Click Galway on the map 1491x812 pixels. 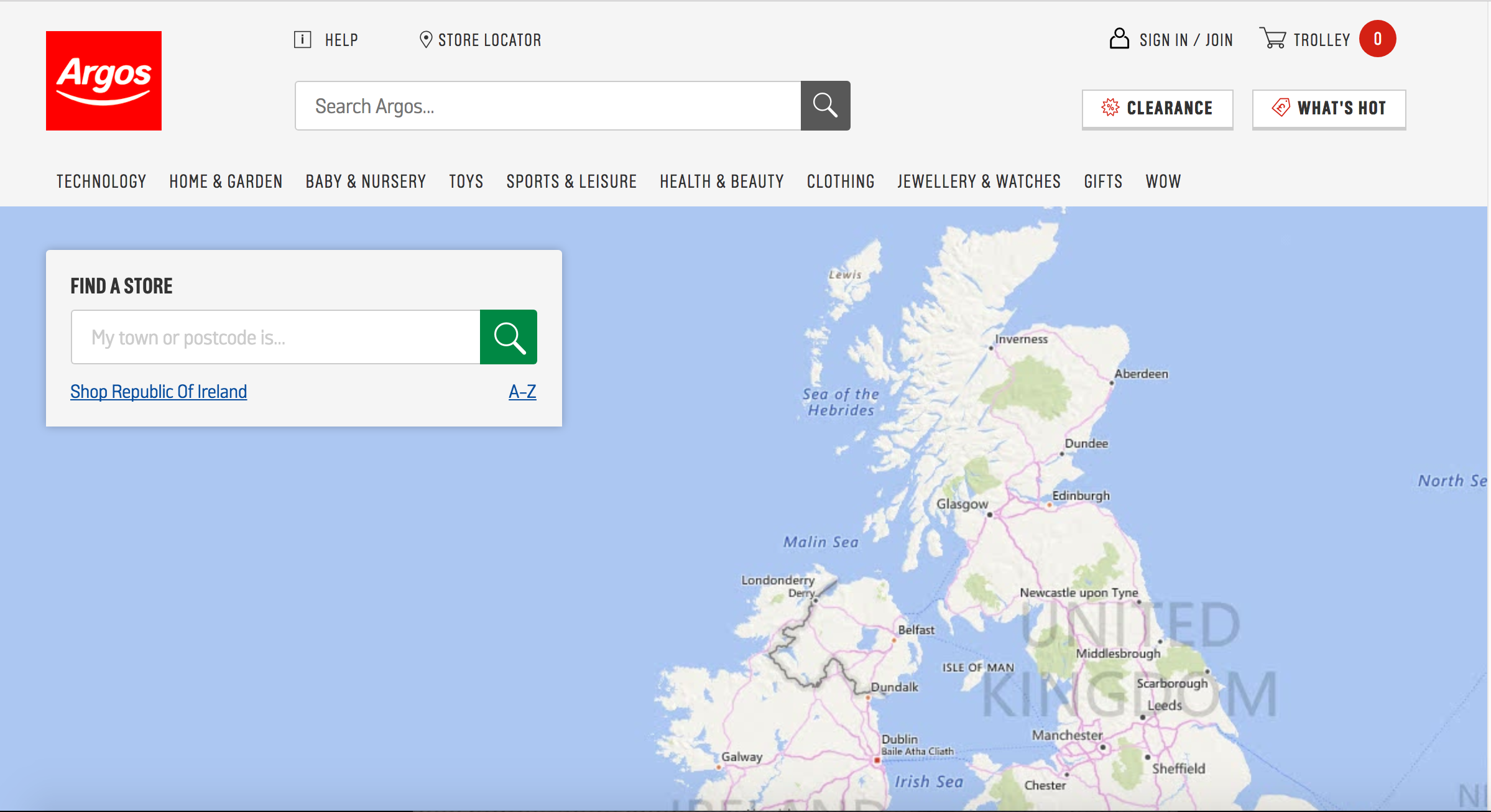coord(742,757)
